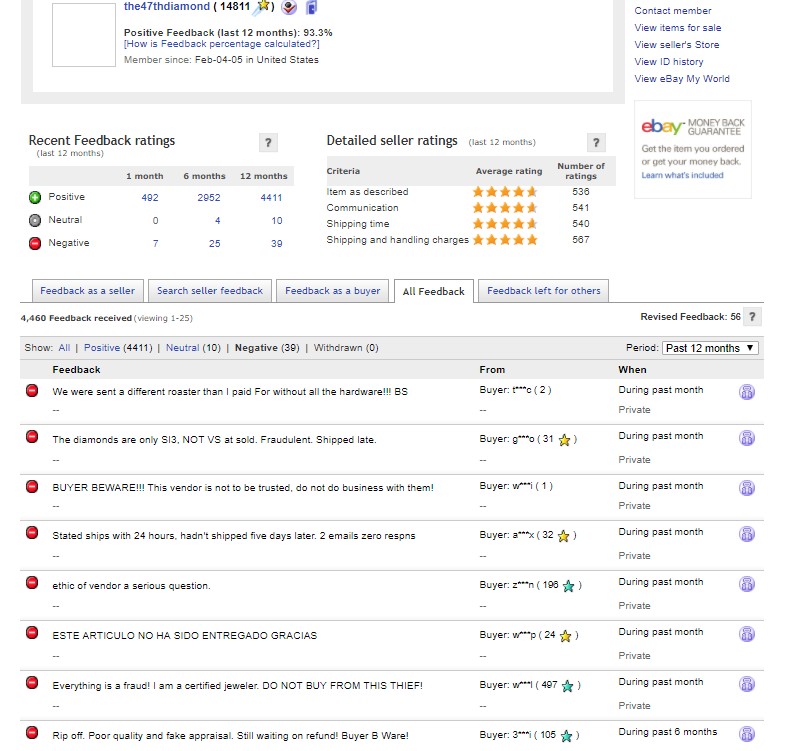Viewport: 797px width, 751px height.
Task: Click the Communication star rating
Action: (505, 208)
